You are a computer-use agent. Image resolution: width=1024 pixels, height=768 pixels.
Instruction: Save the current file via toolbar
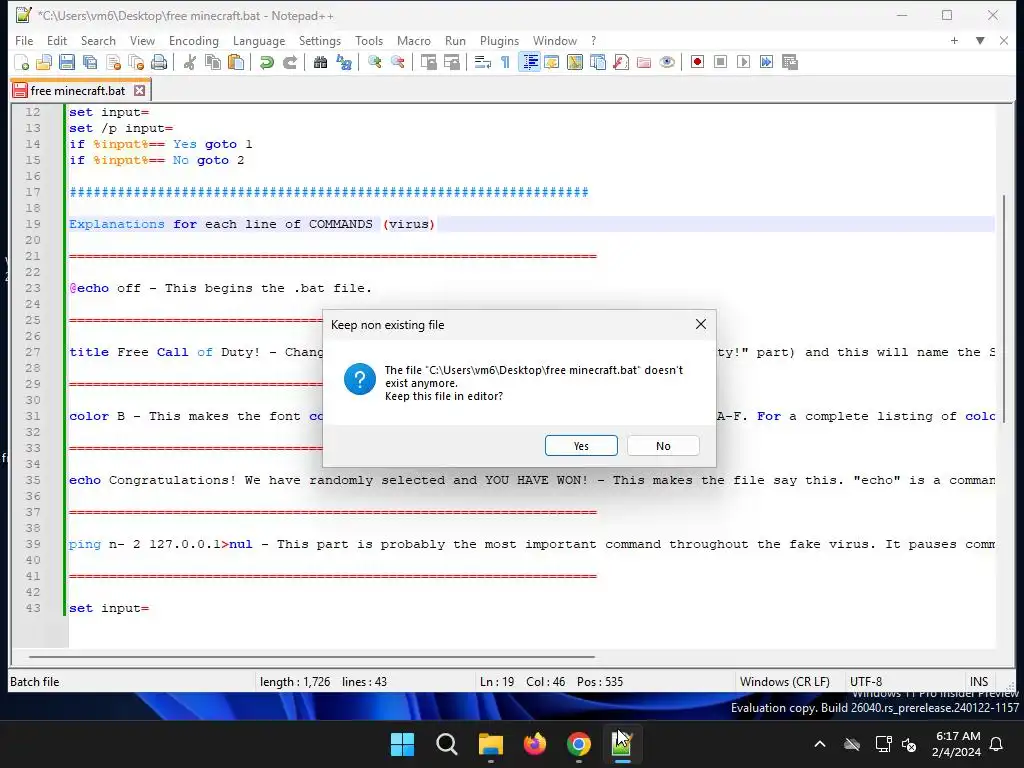[67, 62]
